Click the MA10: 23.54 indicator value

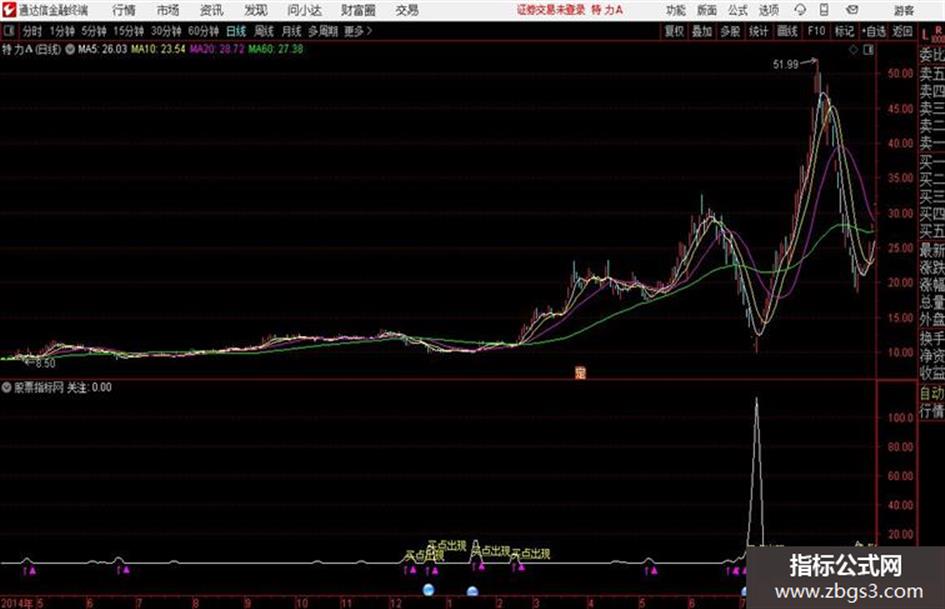pyautogui.click(x=159, y=49)
